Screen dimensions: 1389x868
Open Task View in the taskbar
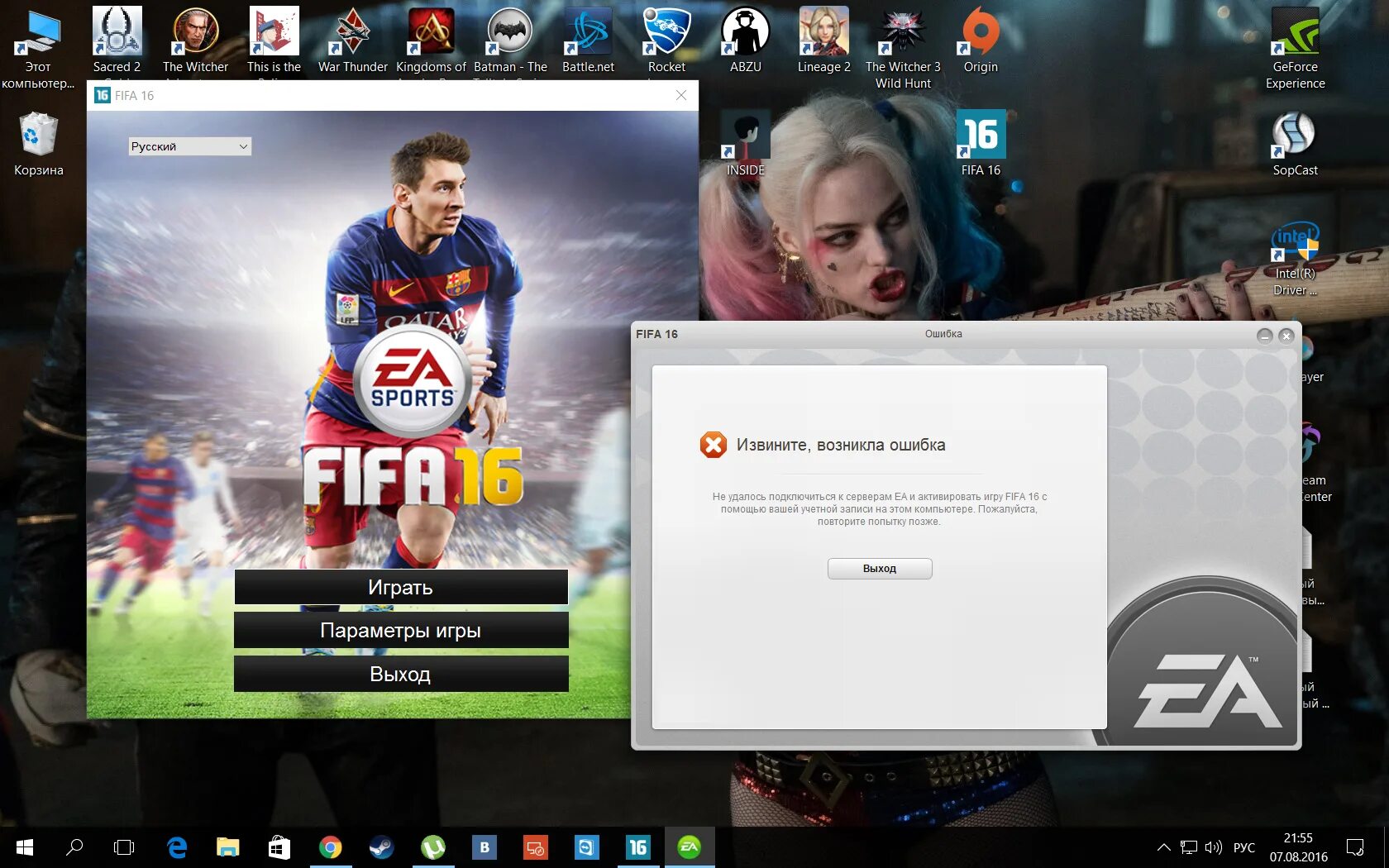[124, 847]
